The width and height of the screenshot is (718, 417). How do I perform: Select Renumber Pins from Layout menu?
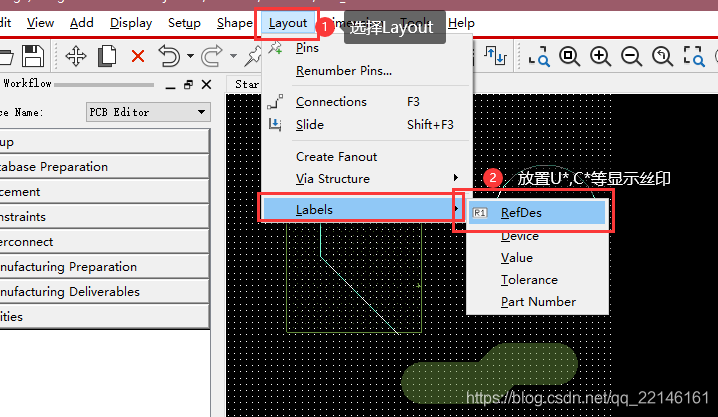pos(343,71)
